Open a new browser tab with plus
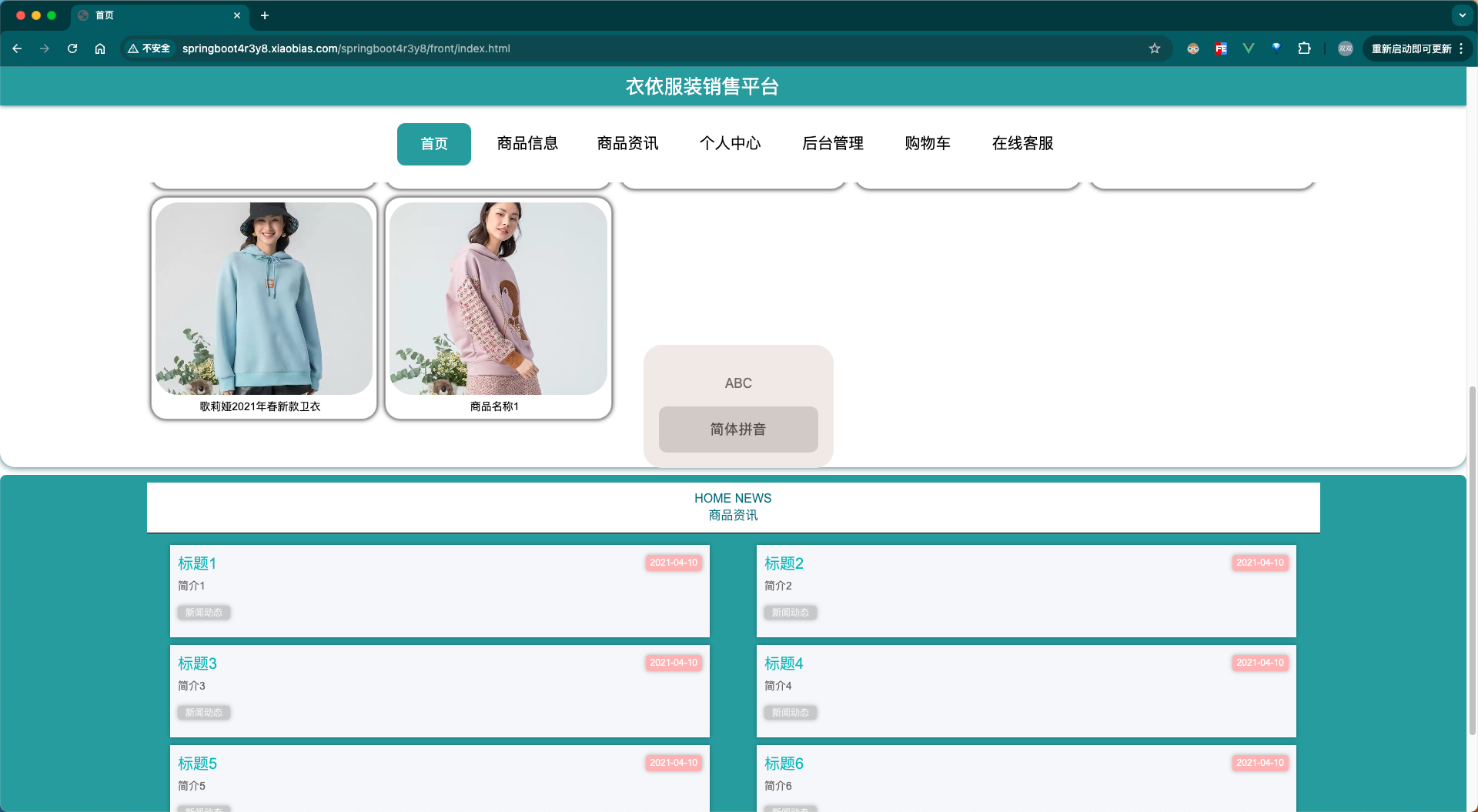1478x812 pixels. tap(265, 15)
